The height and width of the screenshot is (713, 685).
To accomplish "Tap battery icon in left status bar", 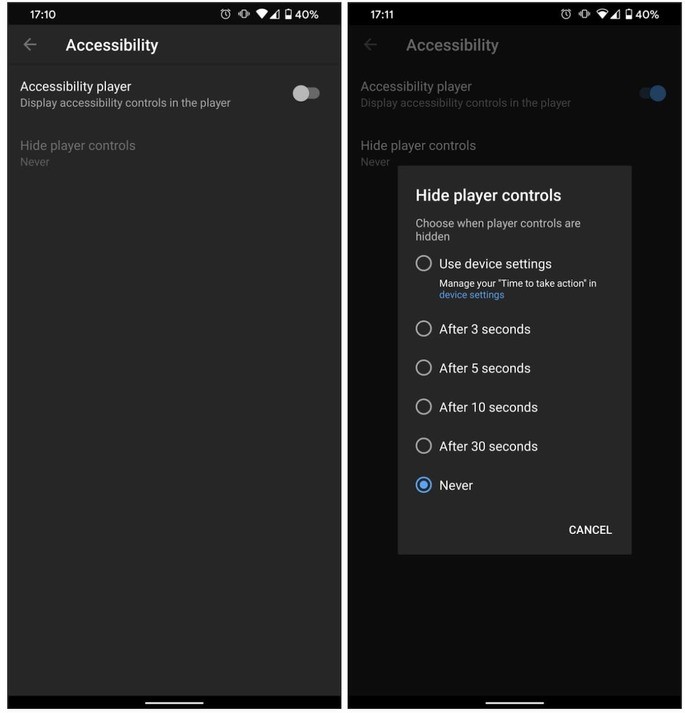I will (x=288, y=14).
